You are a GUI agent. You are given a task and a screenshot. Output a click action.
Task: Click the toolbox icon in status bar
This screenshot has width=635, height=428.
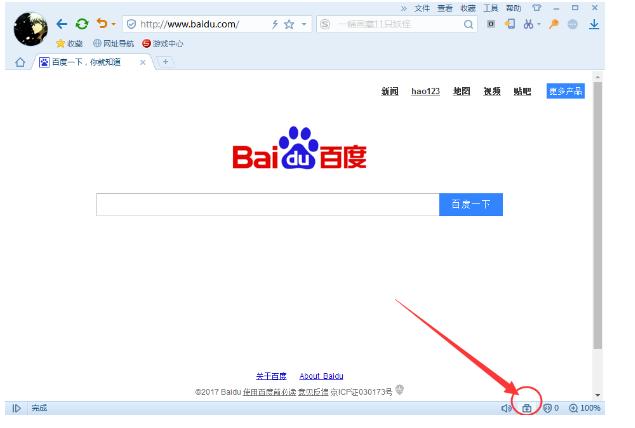tap(527, 409)
